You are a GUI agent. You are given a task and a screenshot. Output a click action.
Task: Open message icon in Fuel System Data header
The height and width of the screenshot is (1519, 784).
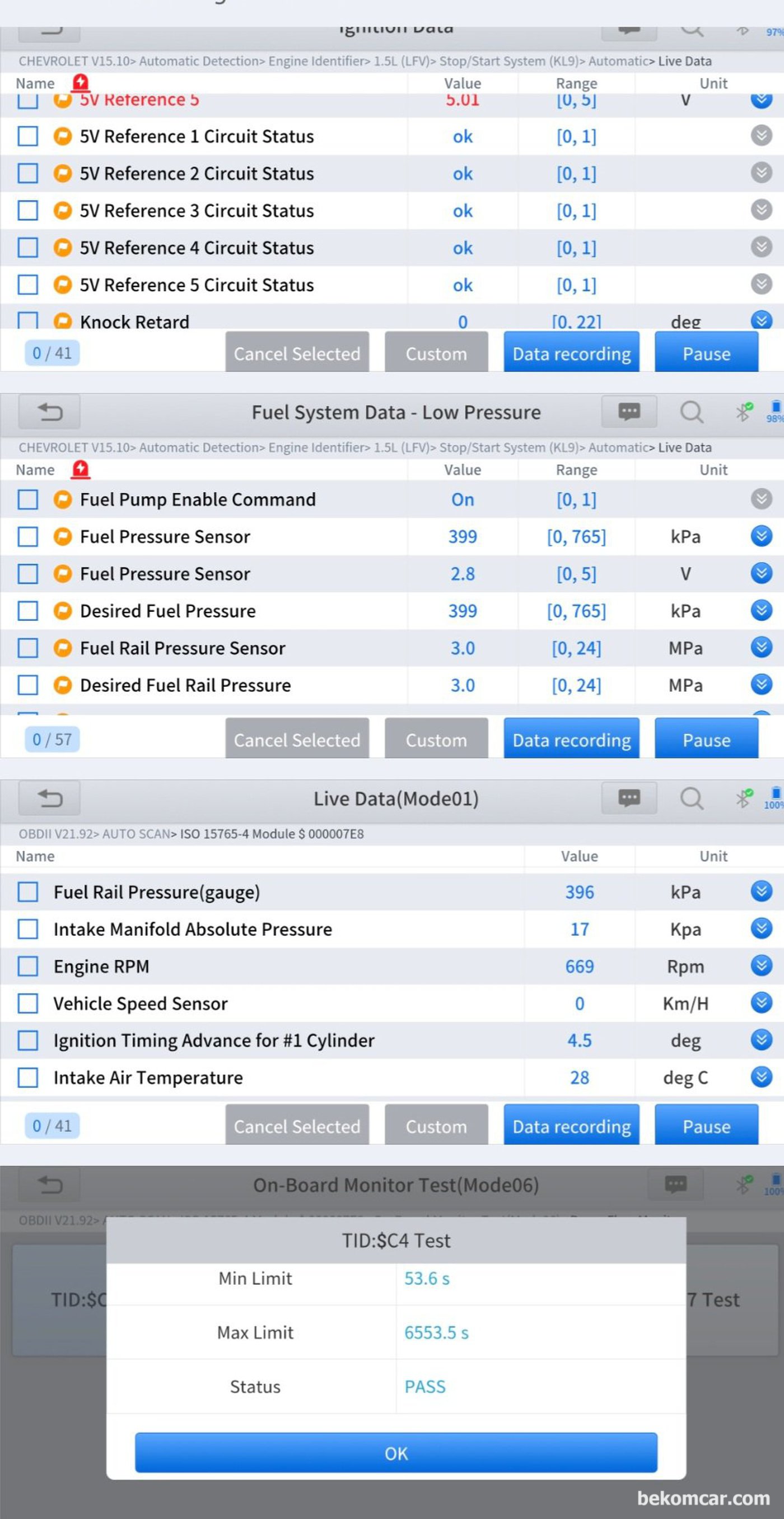pyautogui.click(x=628, y=412)
